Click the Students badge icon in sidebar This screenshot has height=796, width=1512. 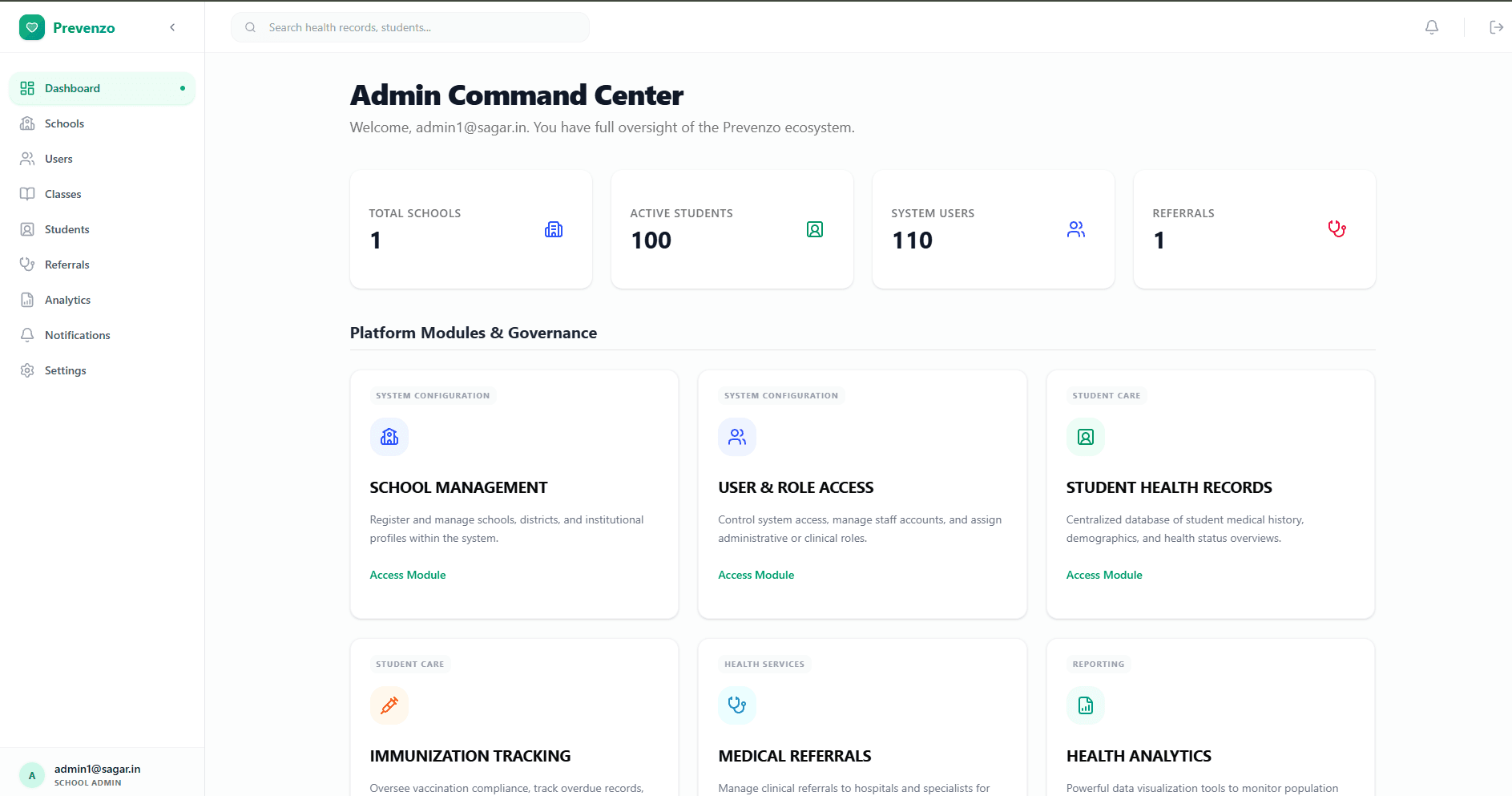point(27,229)
